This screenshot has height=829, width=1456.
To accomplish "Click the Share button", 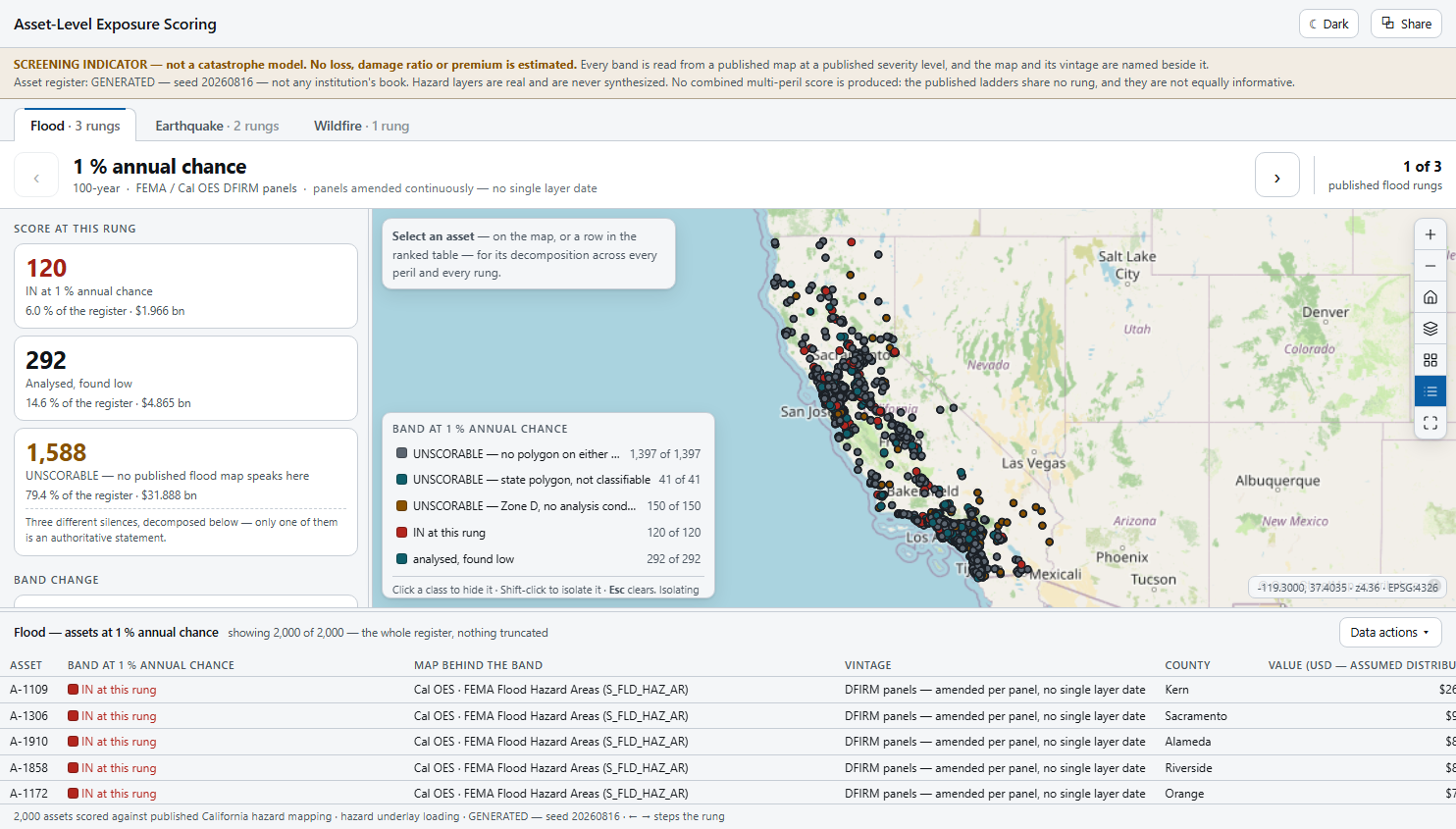I will [1406, 24].
